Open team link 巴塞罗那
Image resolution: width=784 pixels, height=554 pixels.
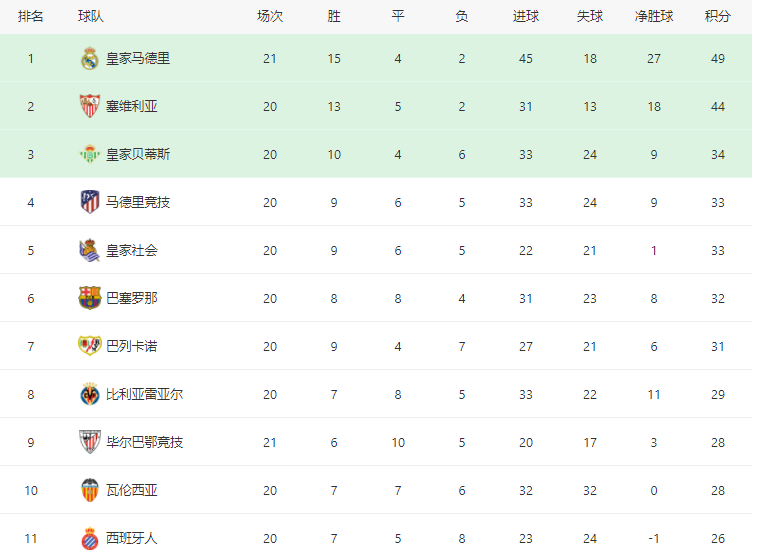(132, 298)
